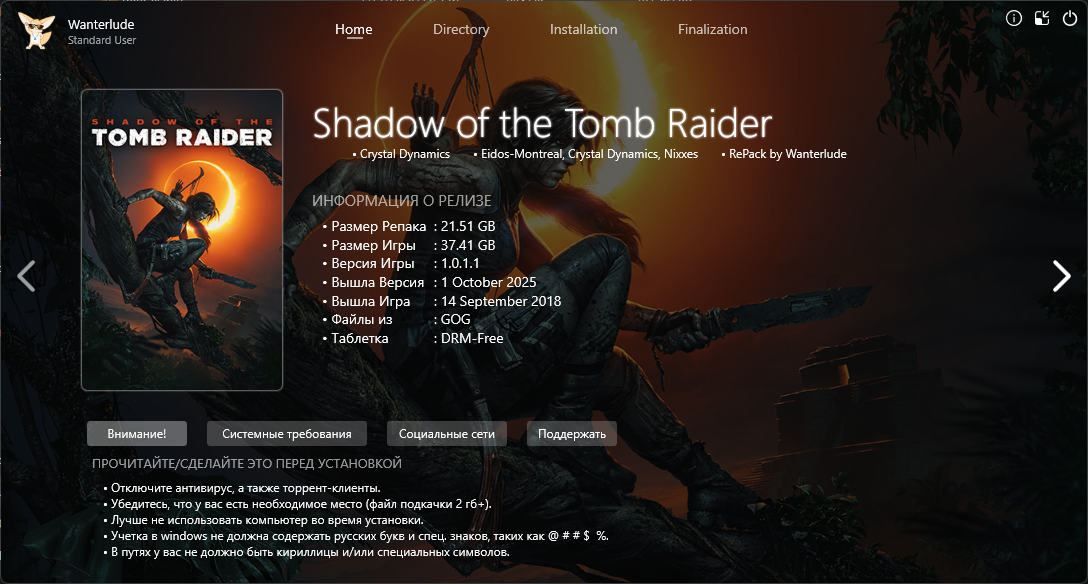1088x584 pixels.
Task: Open Системные требования section
Action: point(287,433)
